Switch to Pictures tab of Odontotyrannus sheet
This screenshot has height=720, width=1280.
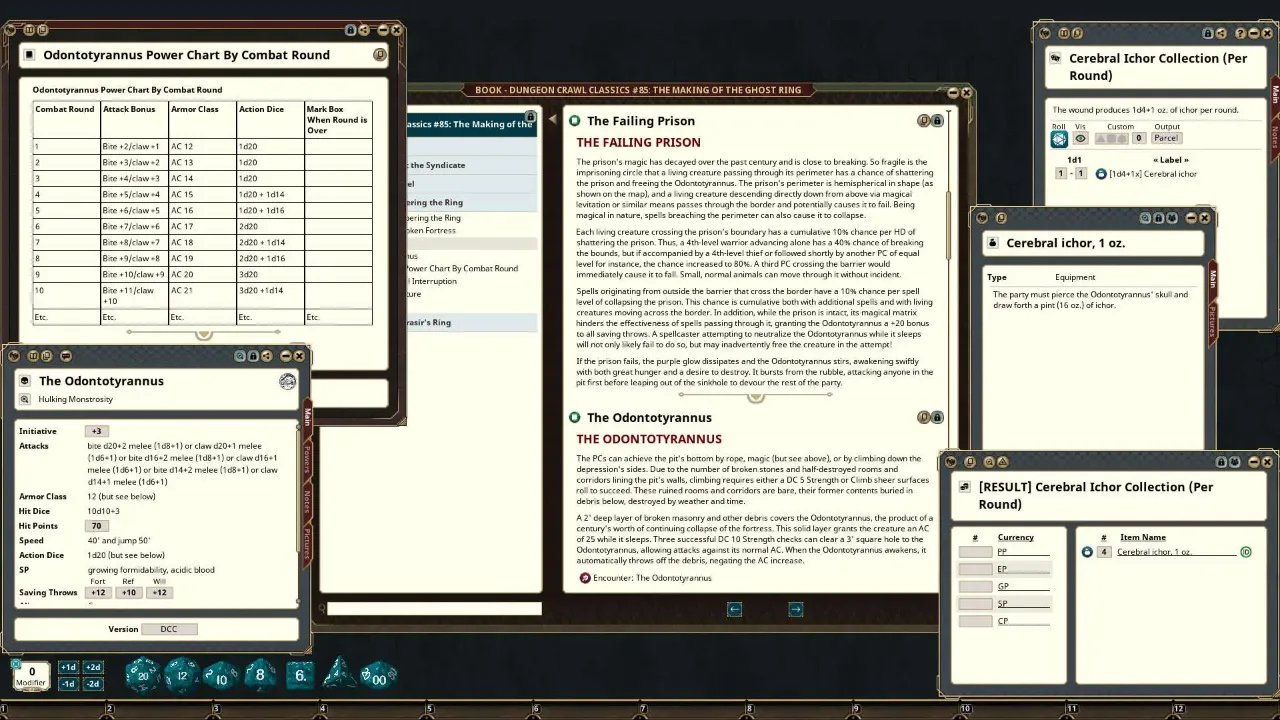click(307, 543)
